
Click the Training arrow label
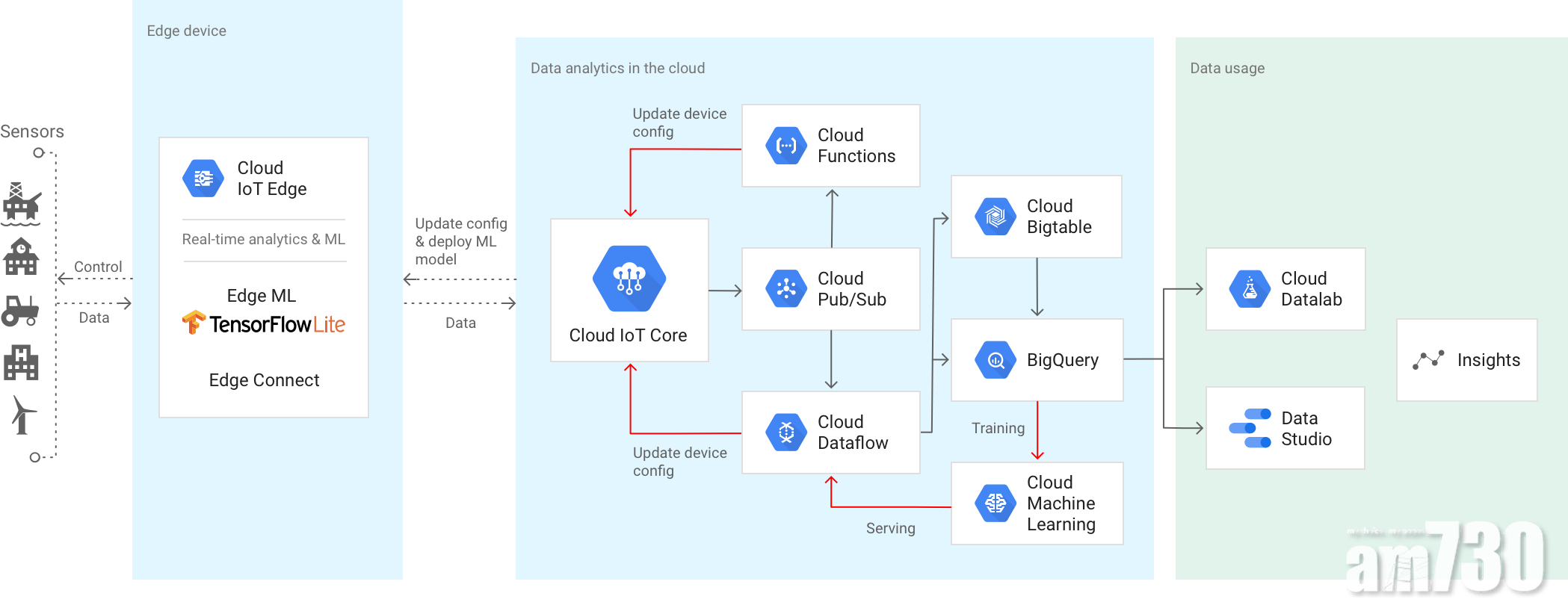click(x=998, y=428)
